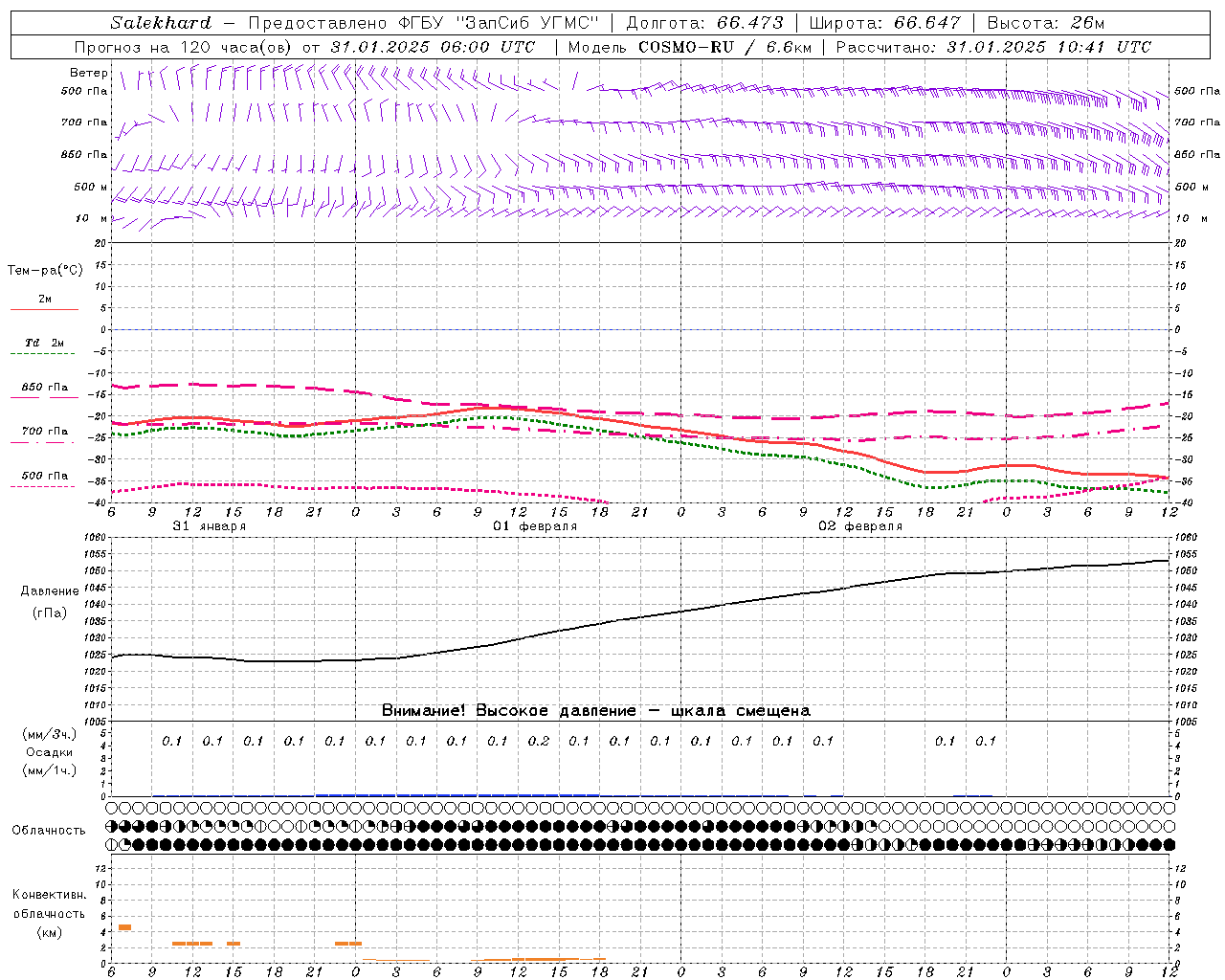The width and height of the screenshot is (1225, 980).
Task: Click the '01 февраля' date label
Action: coord(535,526)
